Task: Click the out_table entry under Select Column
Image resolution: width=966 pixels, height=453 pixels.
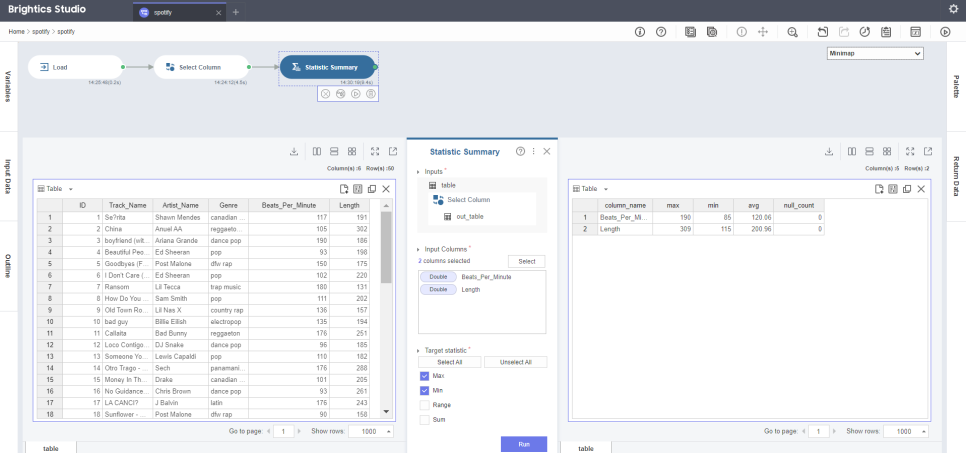Action: point(469,216)
